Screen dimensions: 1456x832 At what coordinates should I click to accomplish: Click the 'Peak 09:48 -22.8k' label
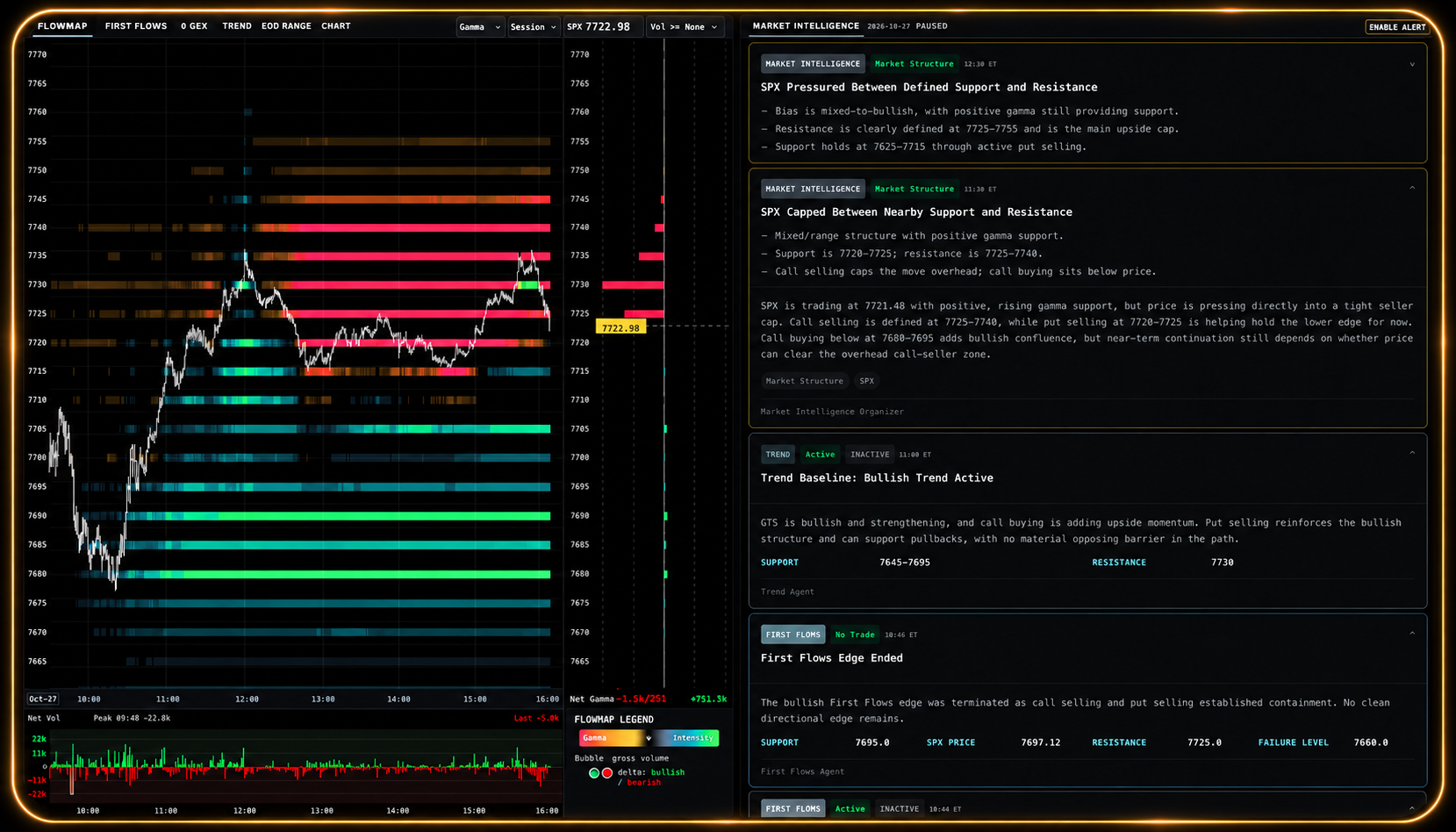pyautogui.click(x=132, y=718)
